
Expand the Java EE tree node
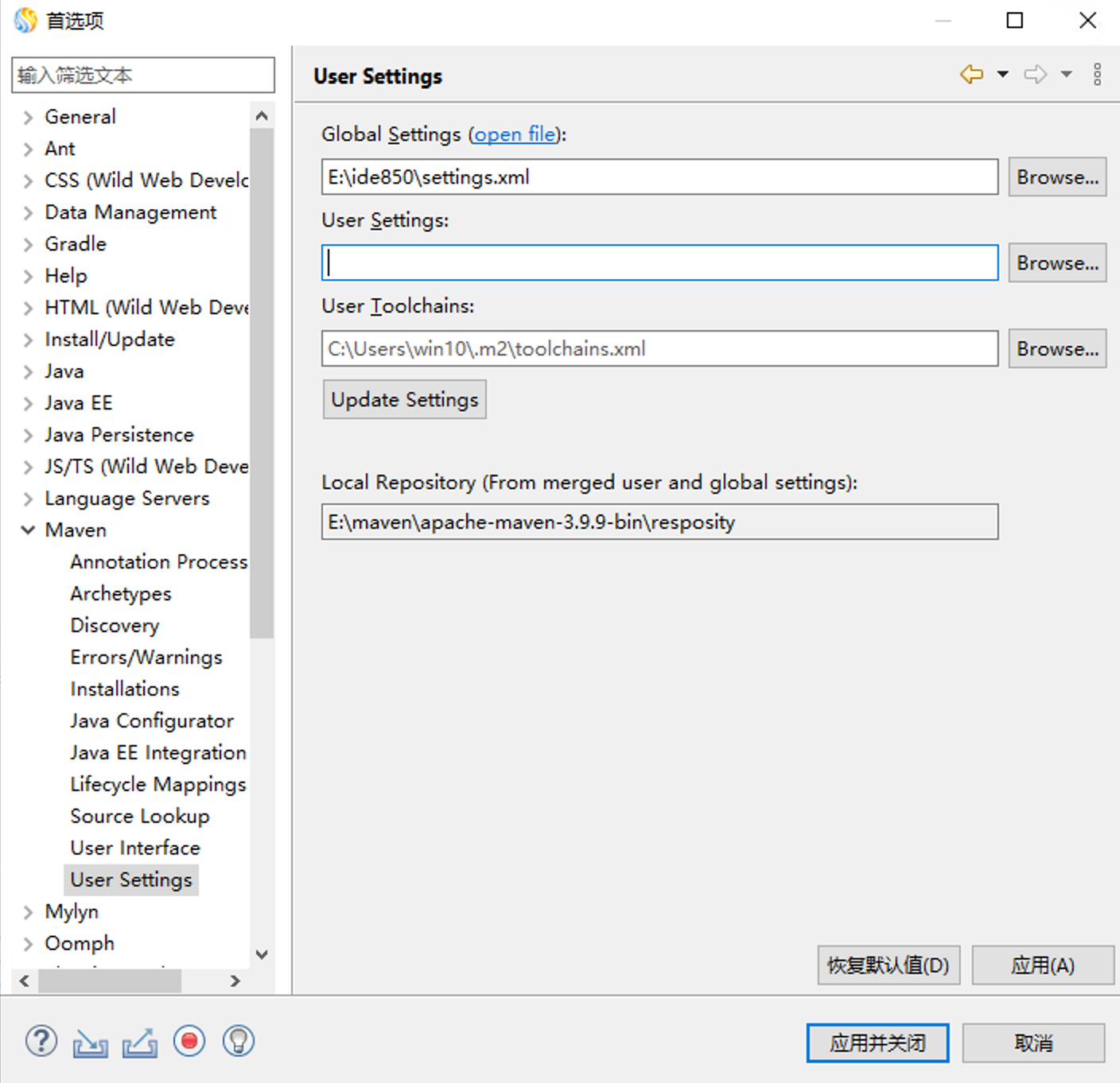coord(28,404)
